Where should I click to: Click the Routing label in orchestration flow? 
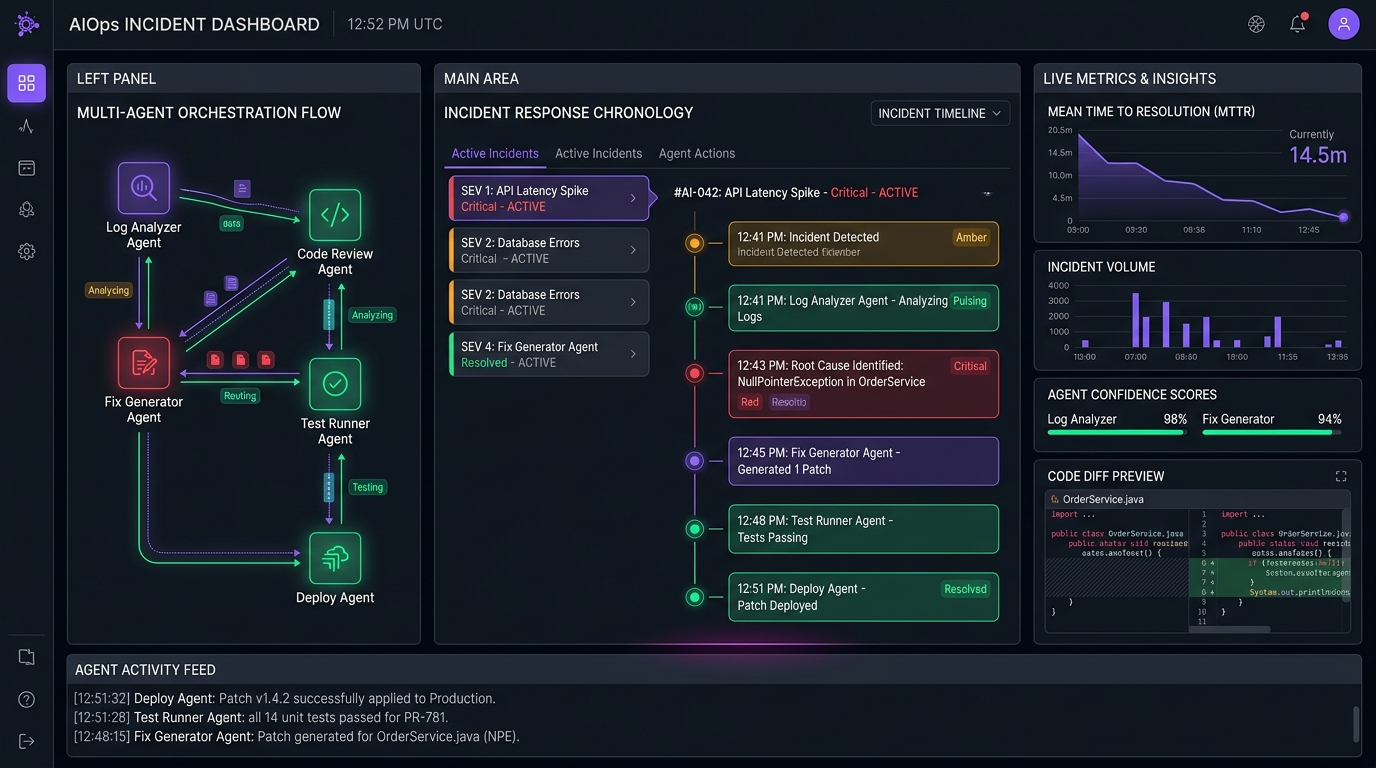240,396
